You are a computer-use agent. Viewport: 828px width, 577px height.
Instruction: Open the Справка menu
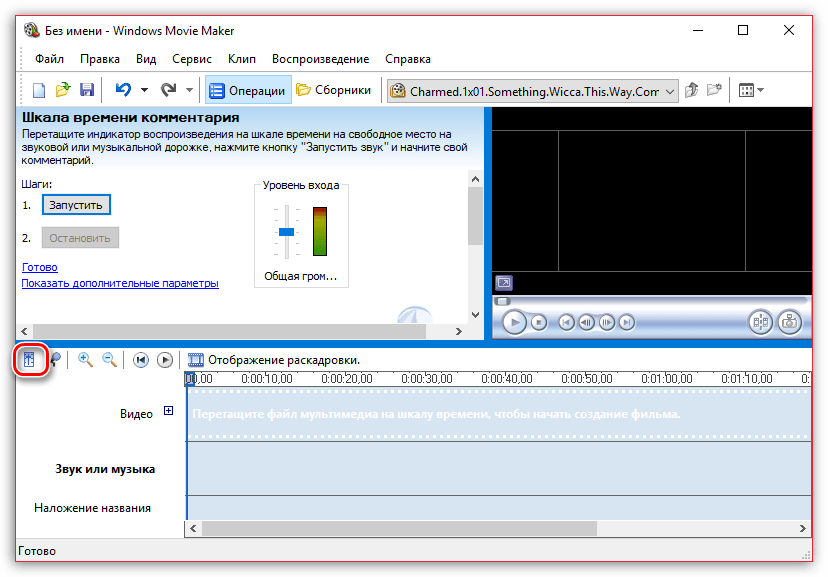pos(408,59)
